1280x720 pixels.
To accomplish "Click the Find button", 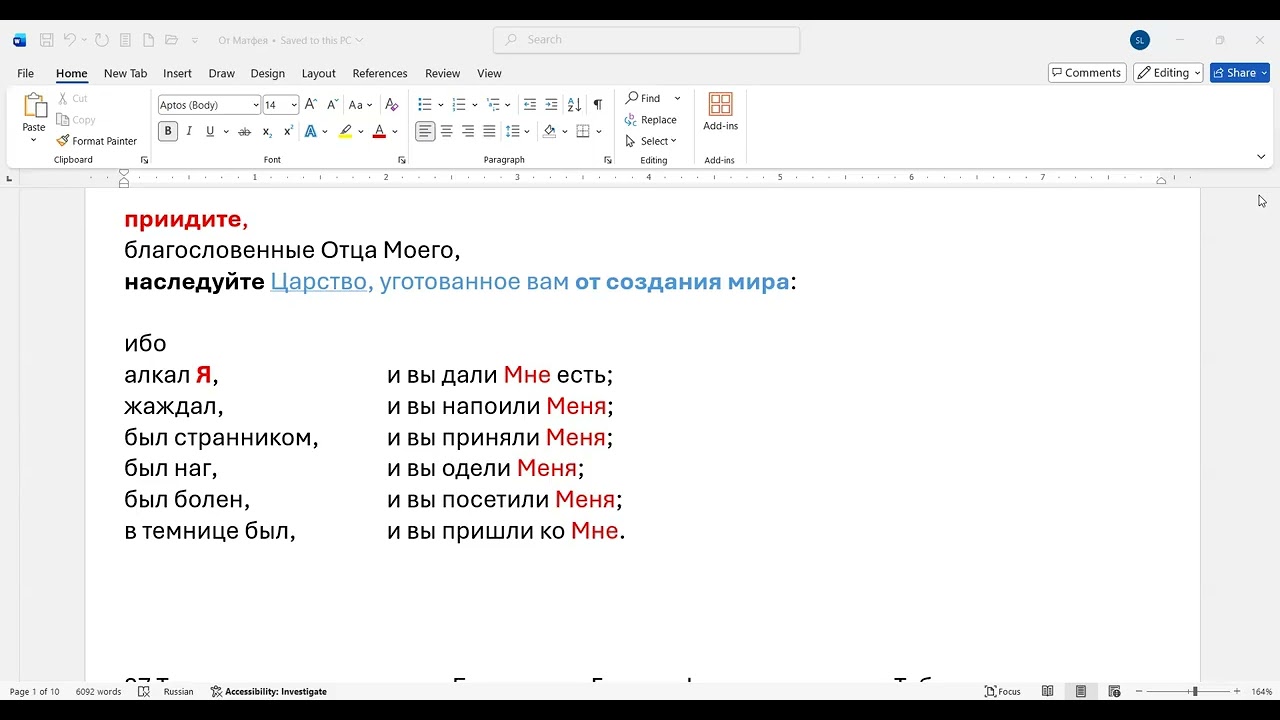I will click(x=643, y=98).
